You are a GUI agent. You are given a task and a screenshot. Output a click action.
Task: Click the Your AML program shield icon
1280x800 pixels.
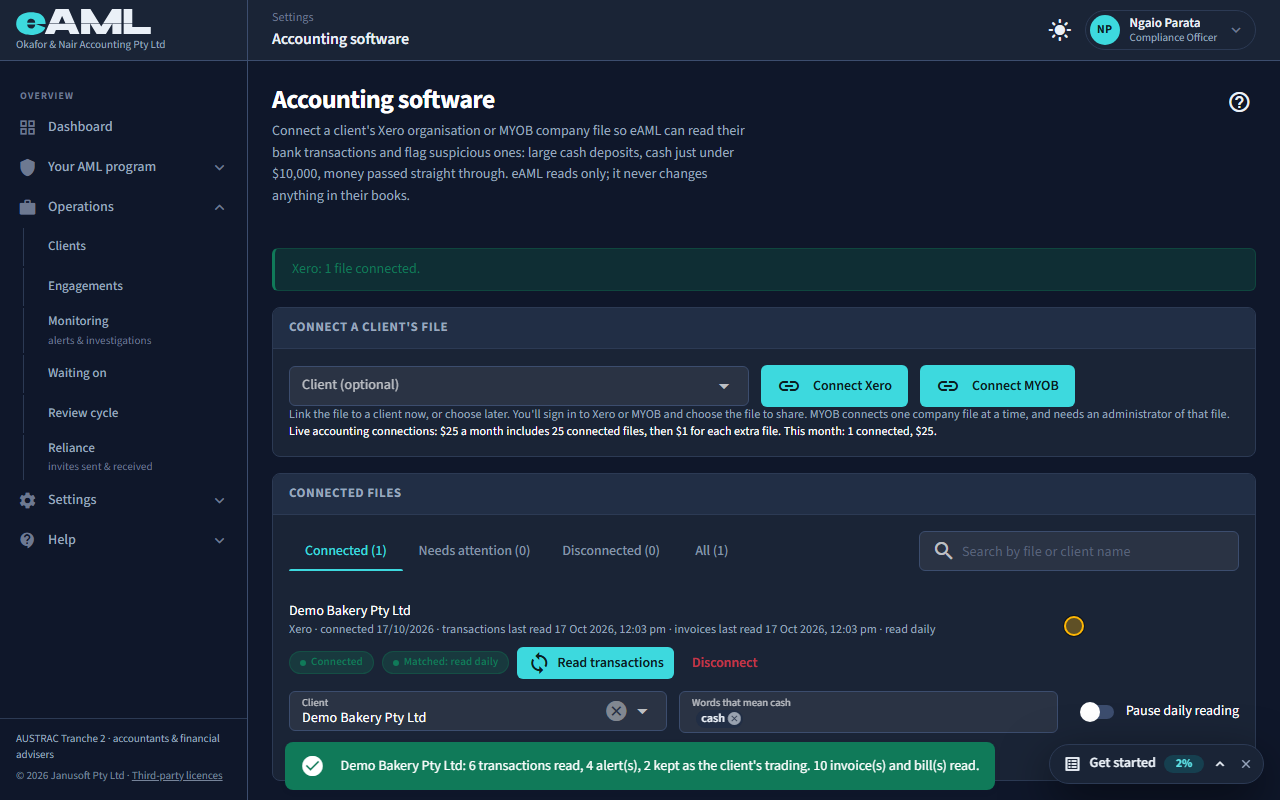(x=28, y=167)
